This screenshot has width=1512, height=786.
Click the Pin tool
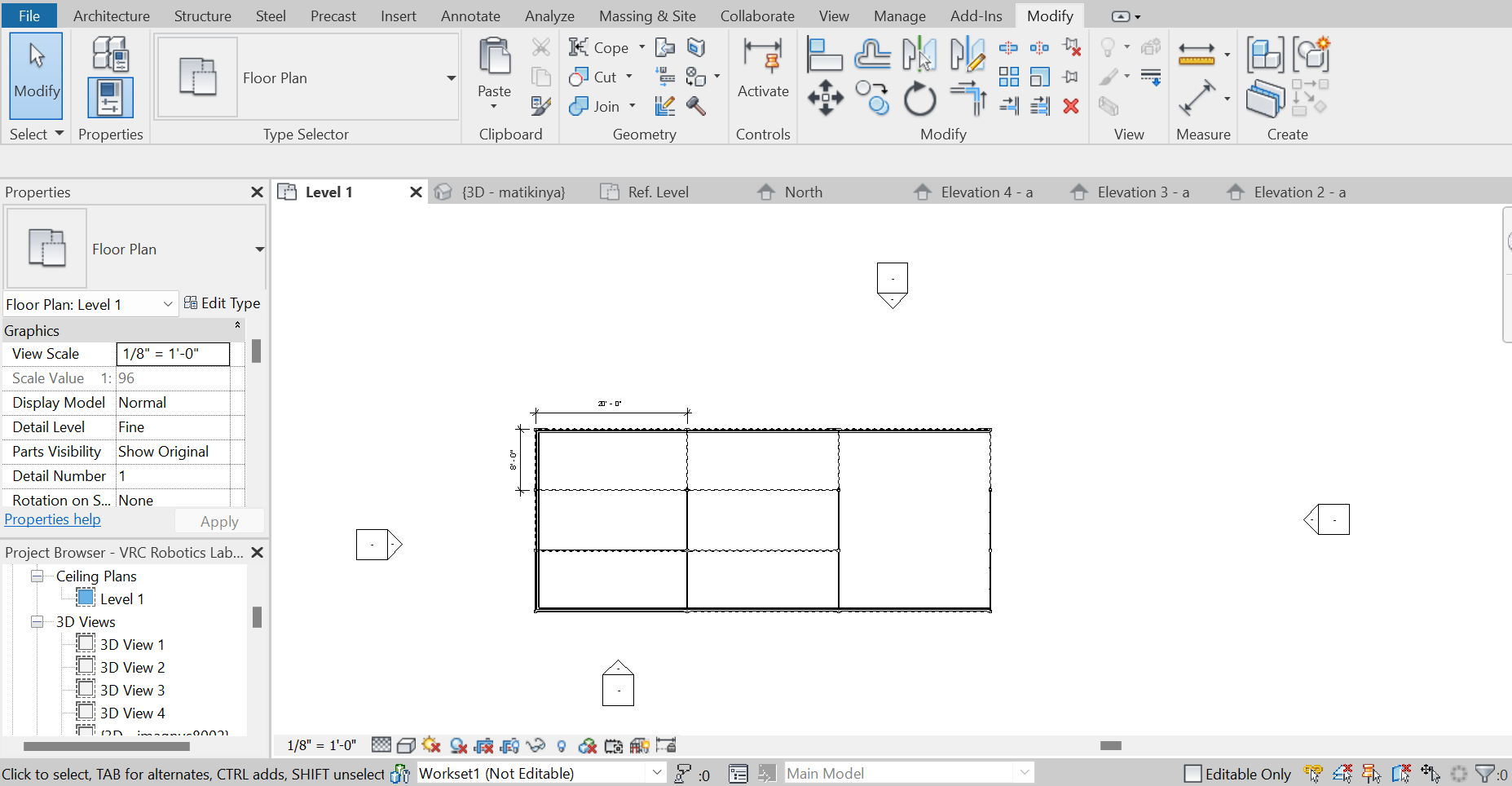1071,77
